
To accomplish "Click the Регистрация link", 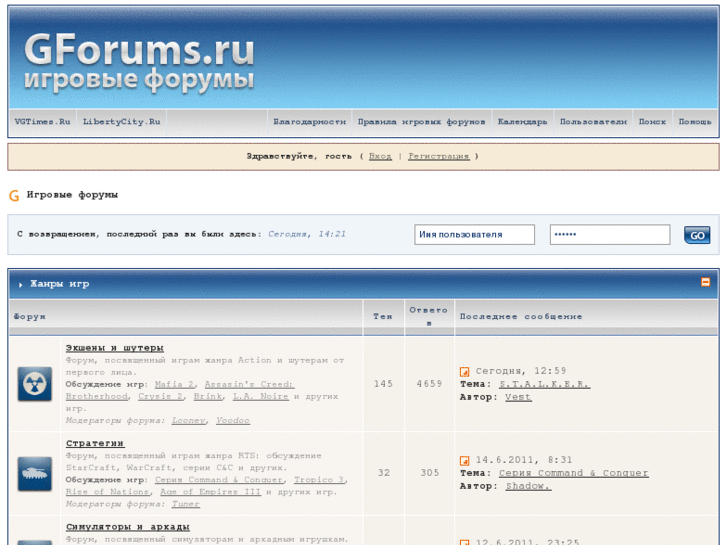I will [x=439, y=156].
